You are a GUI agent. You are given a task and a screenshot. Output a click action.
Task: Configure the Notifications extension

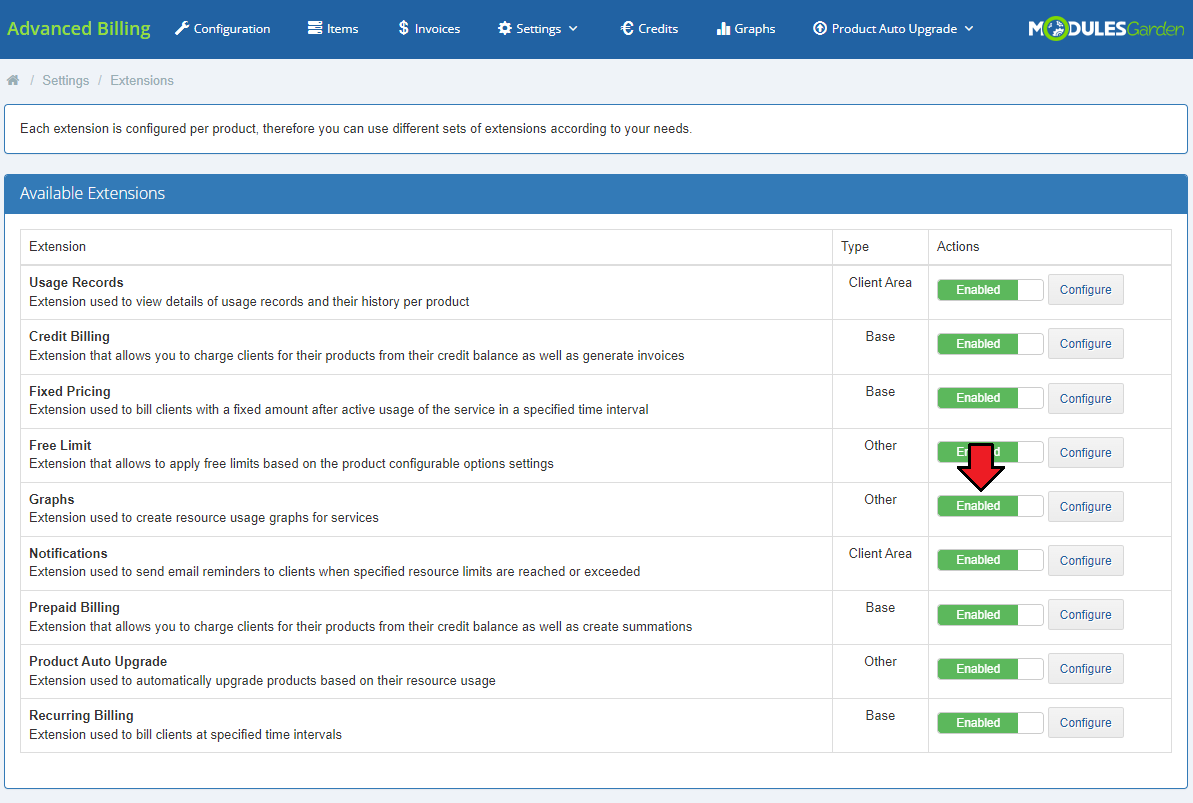point(1085,561)
